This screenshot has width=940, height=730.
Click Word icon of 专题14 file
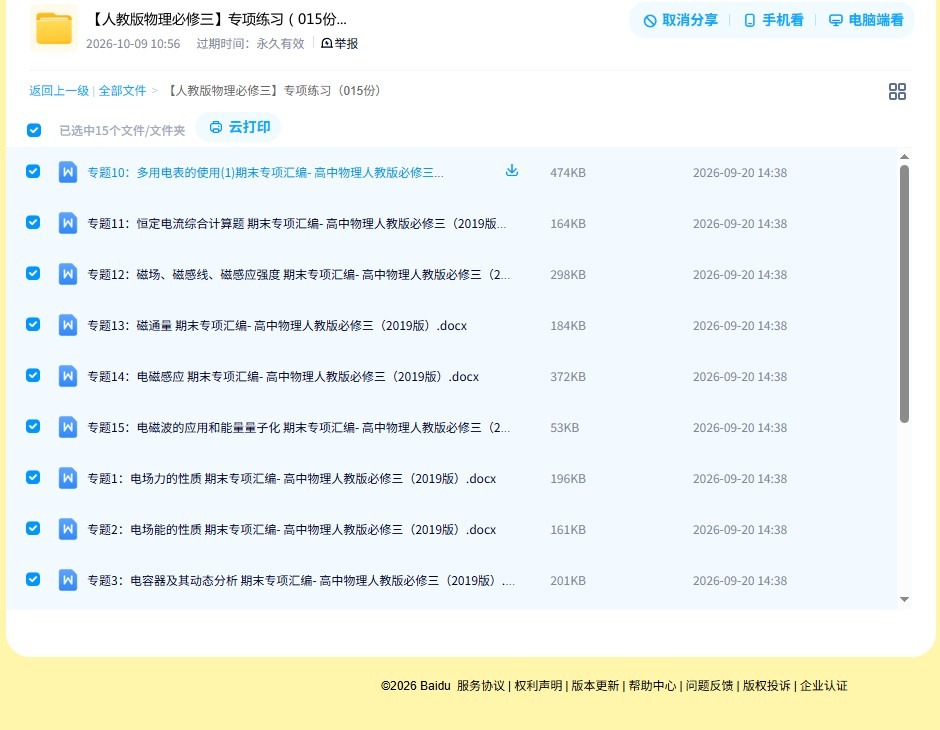[68, 376]
